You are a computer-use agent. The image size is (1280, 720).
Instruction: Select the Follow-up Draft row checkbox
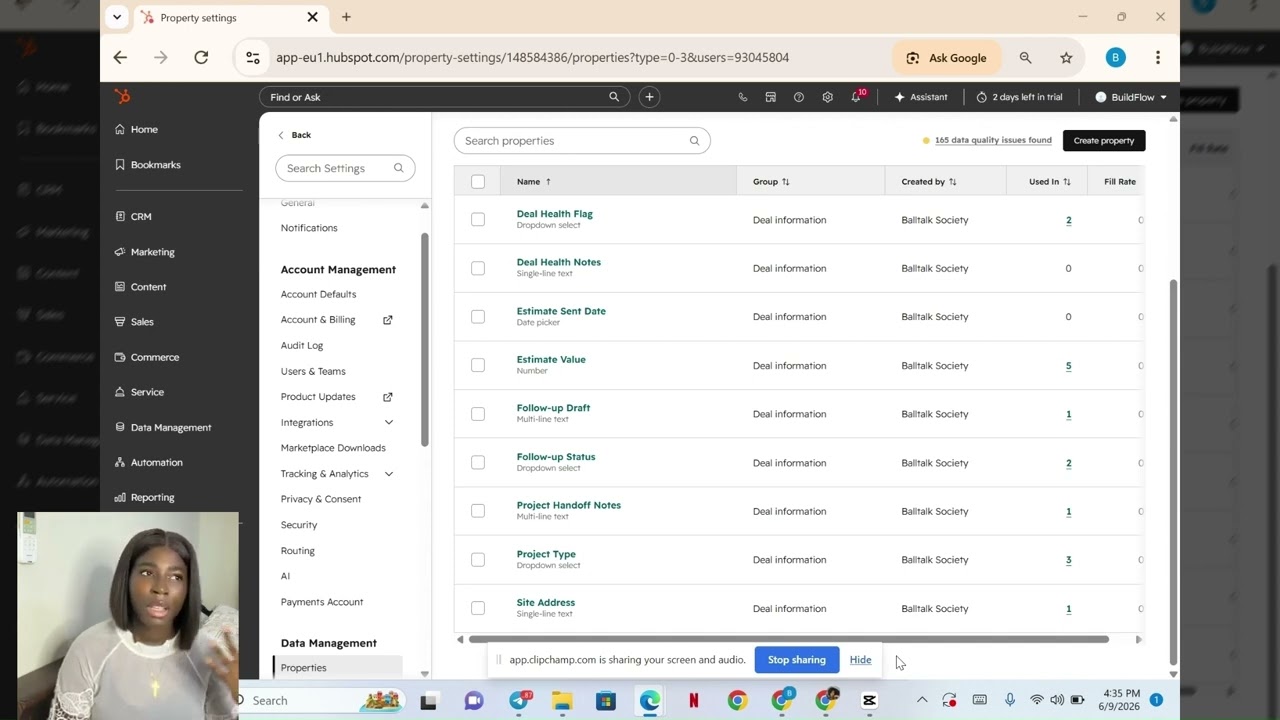[478, 414]
